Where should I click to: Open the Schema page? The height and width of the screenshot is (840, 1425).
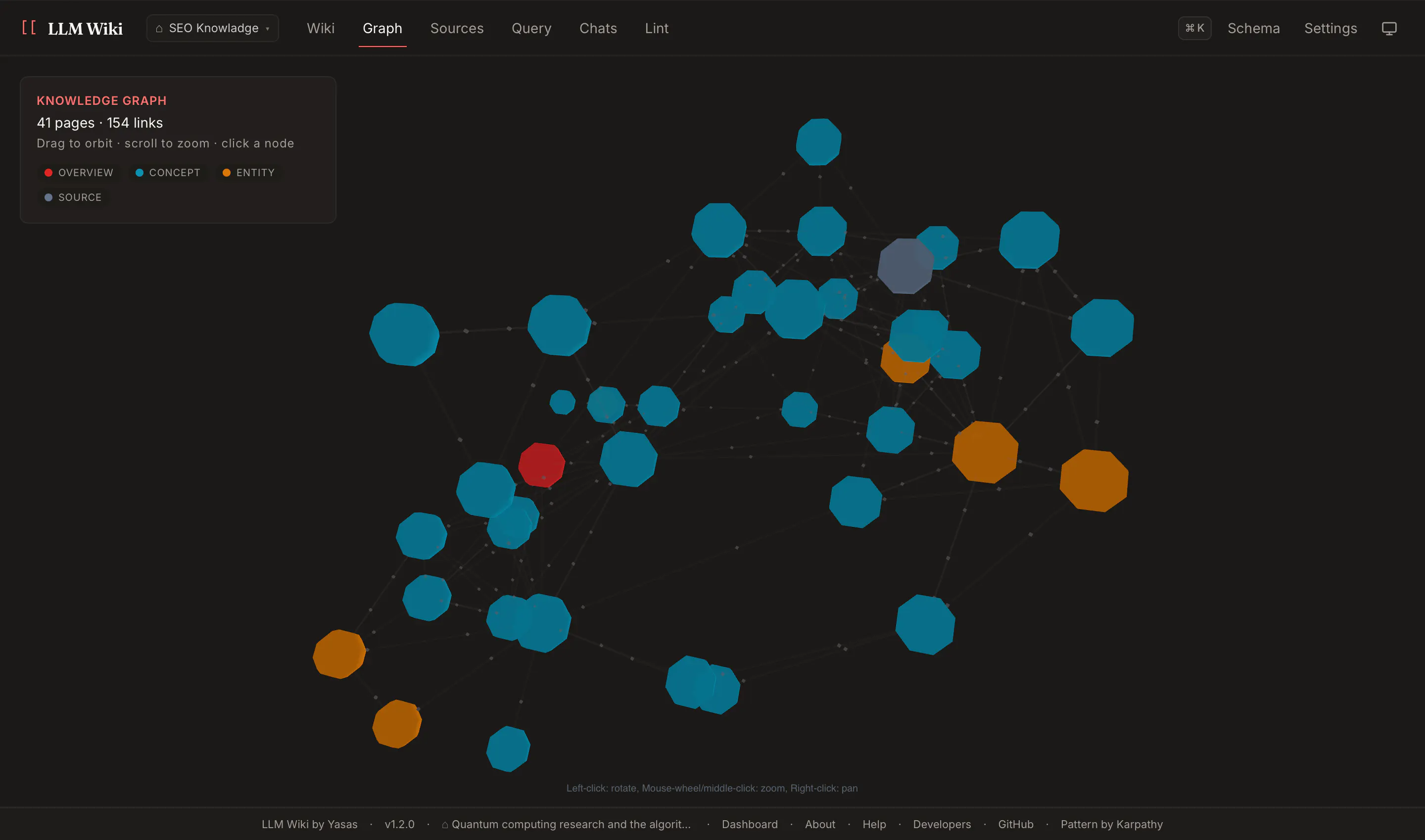pyautogui.click(x=1253, y=28)
